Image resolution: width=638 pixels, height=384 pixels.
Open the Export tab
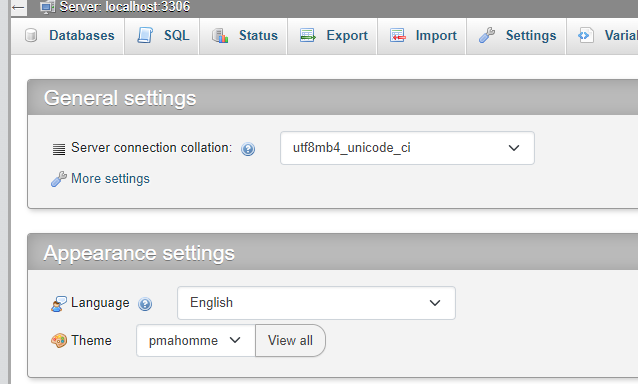coord(332,36)
